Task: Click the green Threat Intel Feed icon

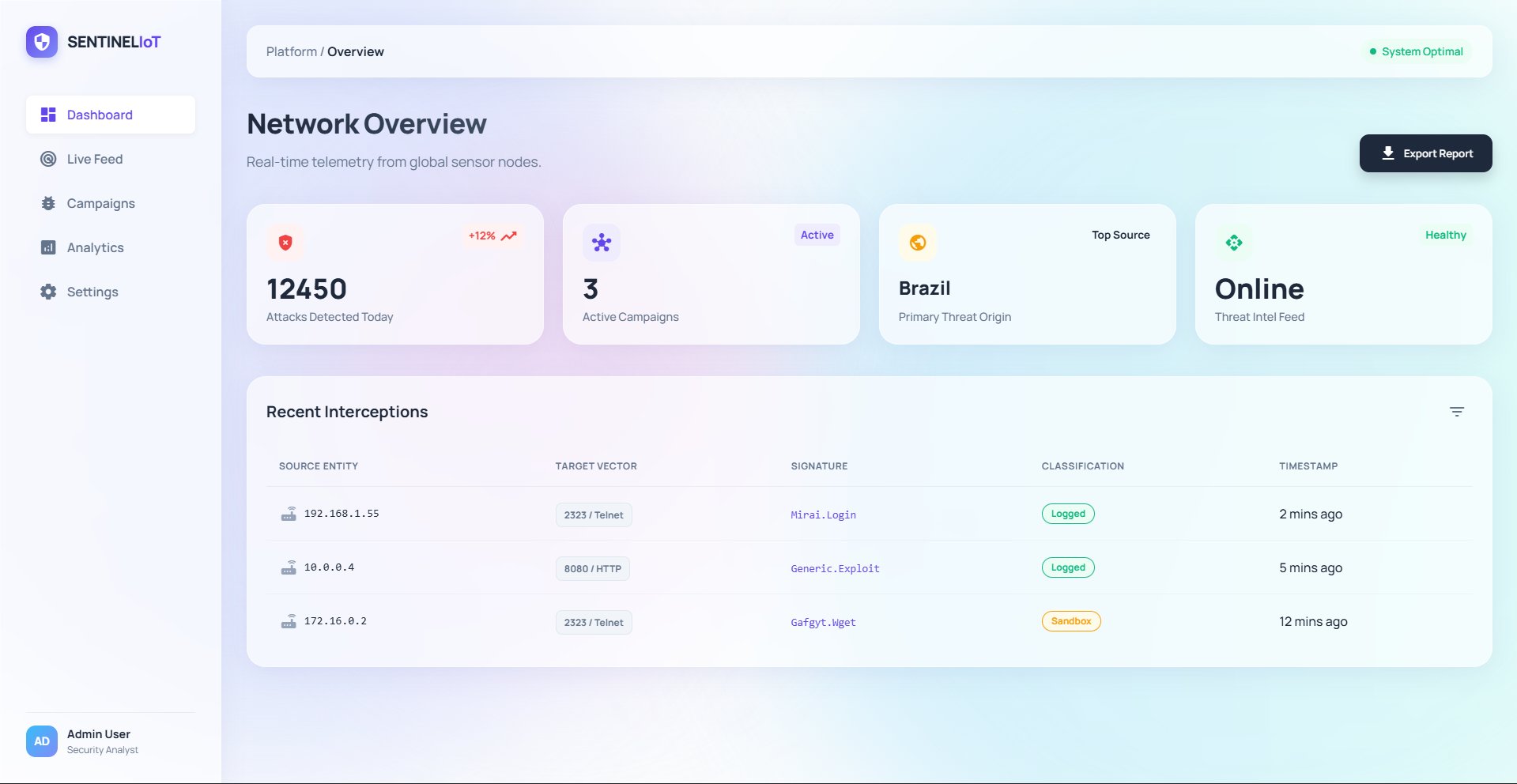Action: (1234, 243)
